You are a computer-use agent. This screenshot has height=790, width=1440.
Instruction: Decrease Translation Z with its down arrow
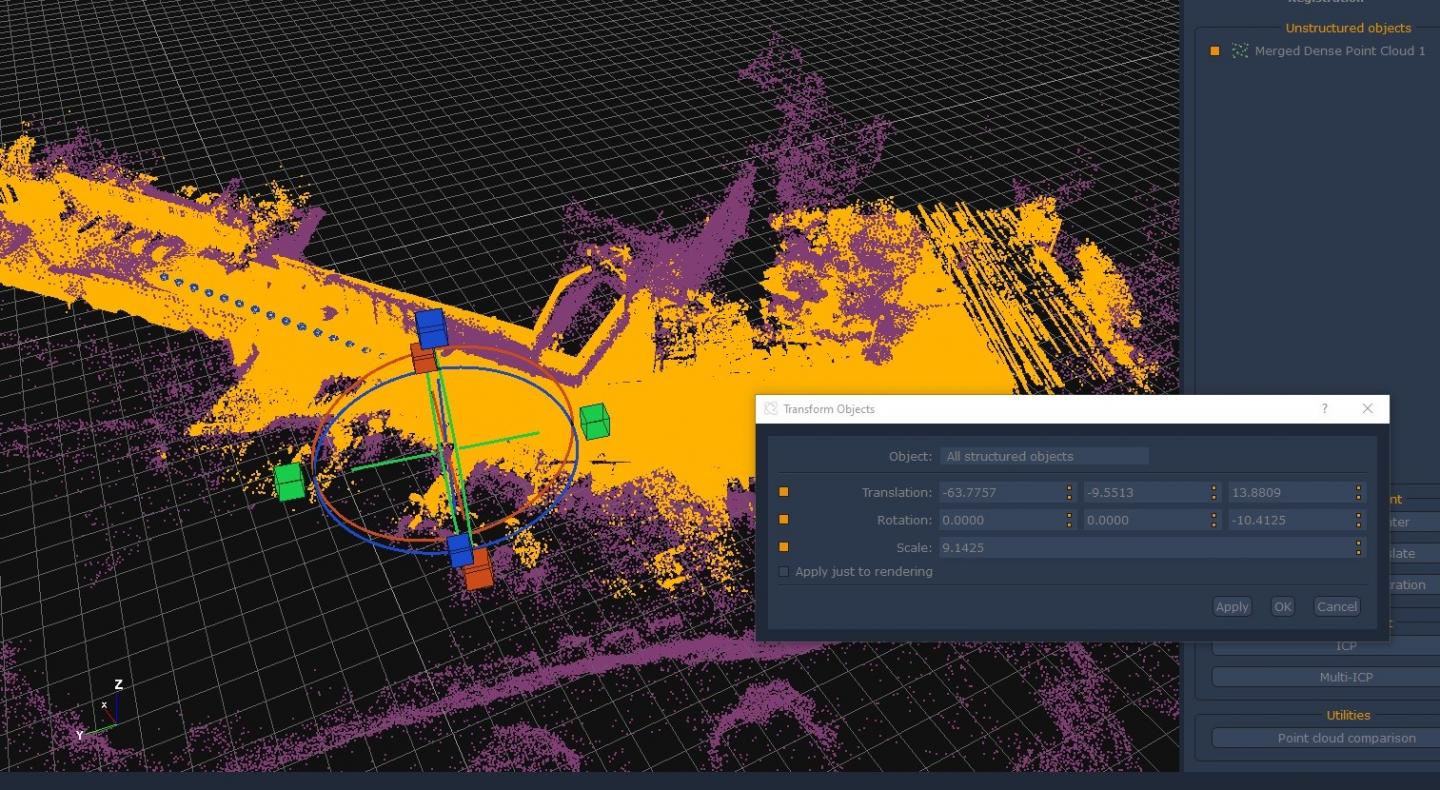tap(1358, 497)
